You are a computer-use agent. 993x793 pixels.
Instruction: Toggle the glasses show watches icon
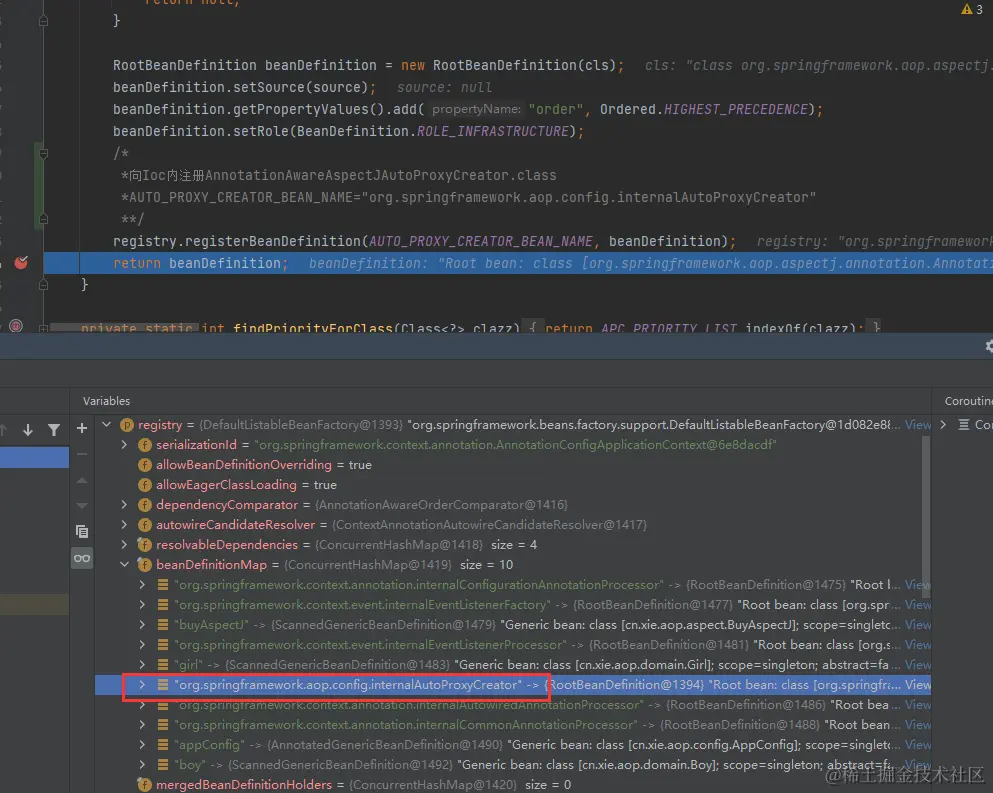pos(82,558)
